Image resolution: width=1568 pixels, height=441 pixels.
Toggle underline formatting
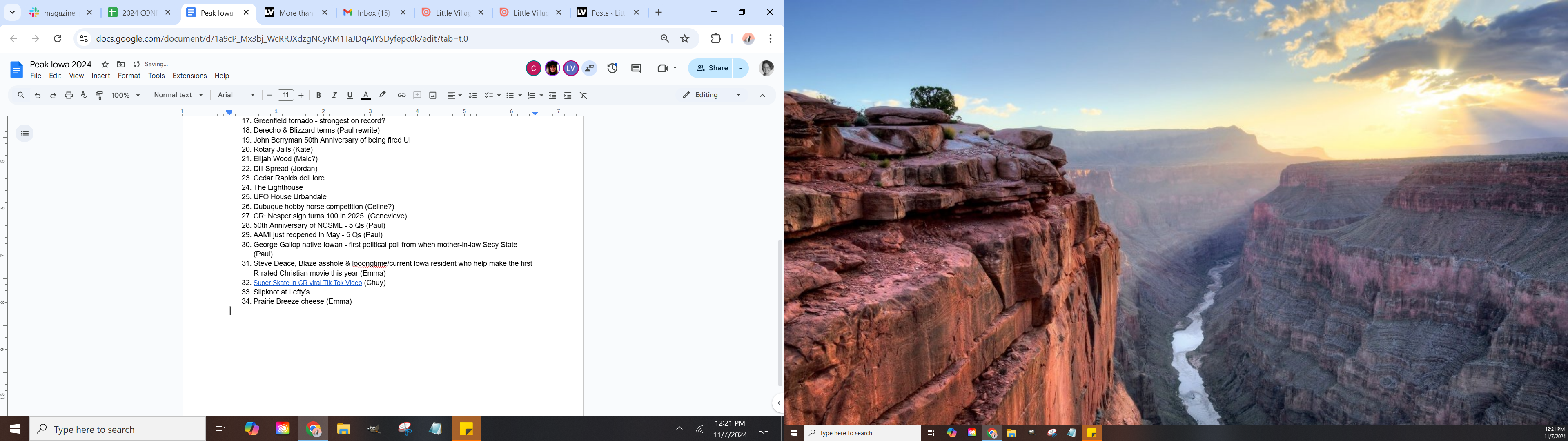click(350, 95)
